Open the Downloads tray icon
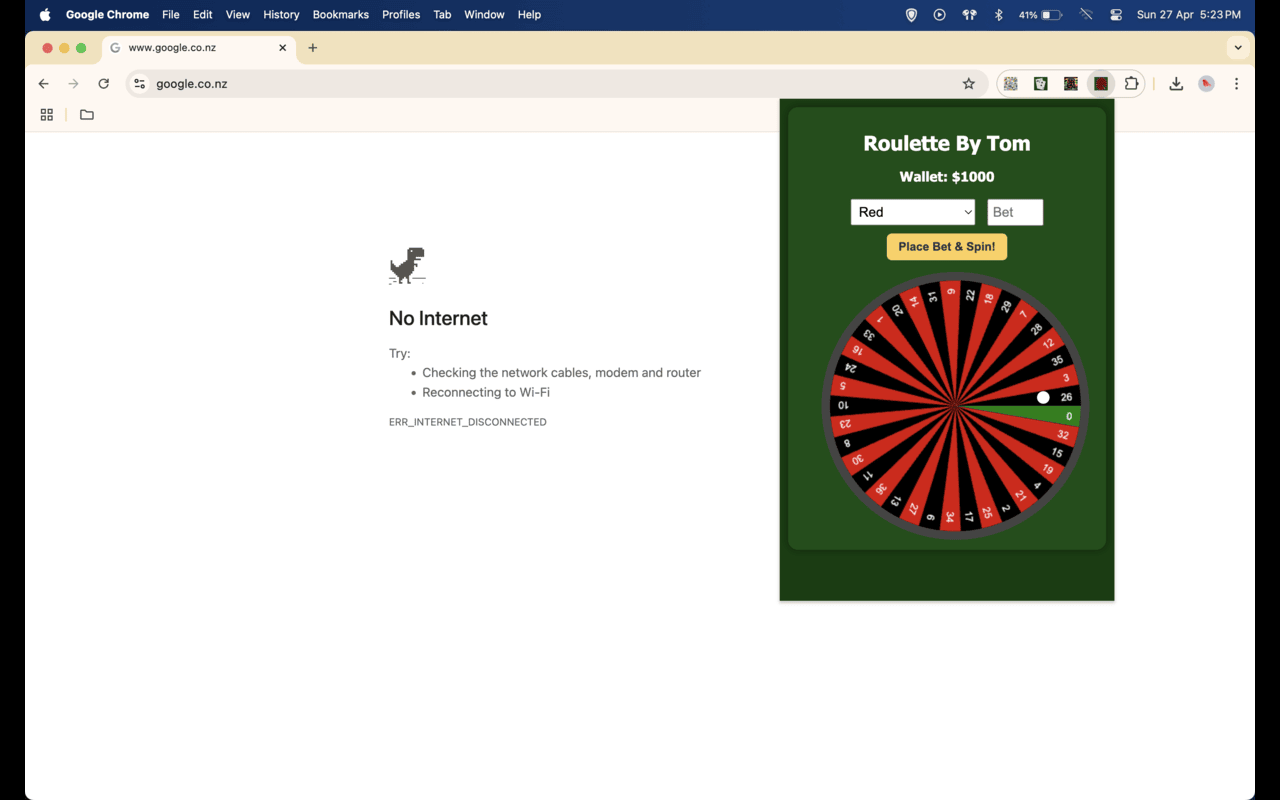 click(x=1176, y=83)
